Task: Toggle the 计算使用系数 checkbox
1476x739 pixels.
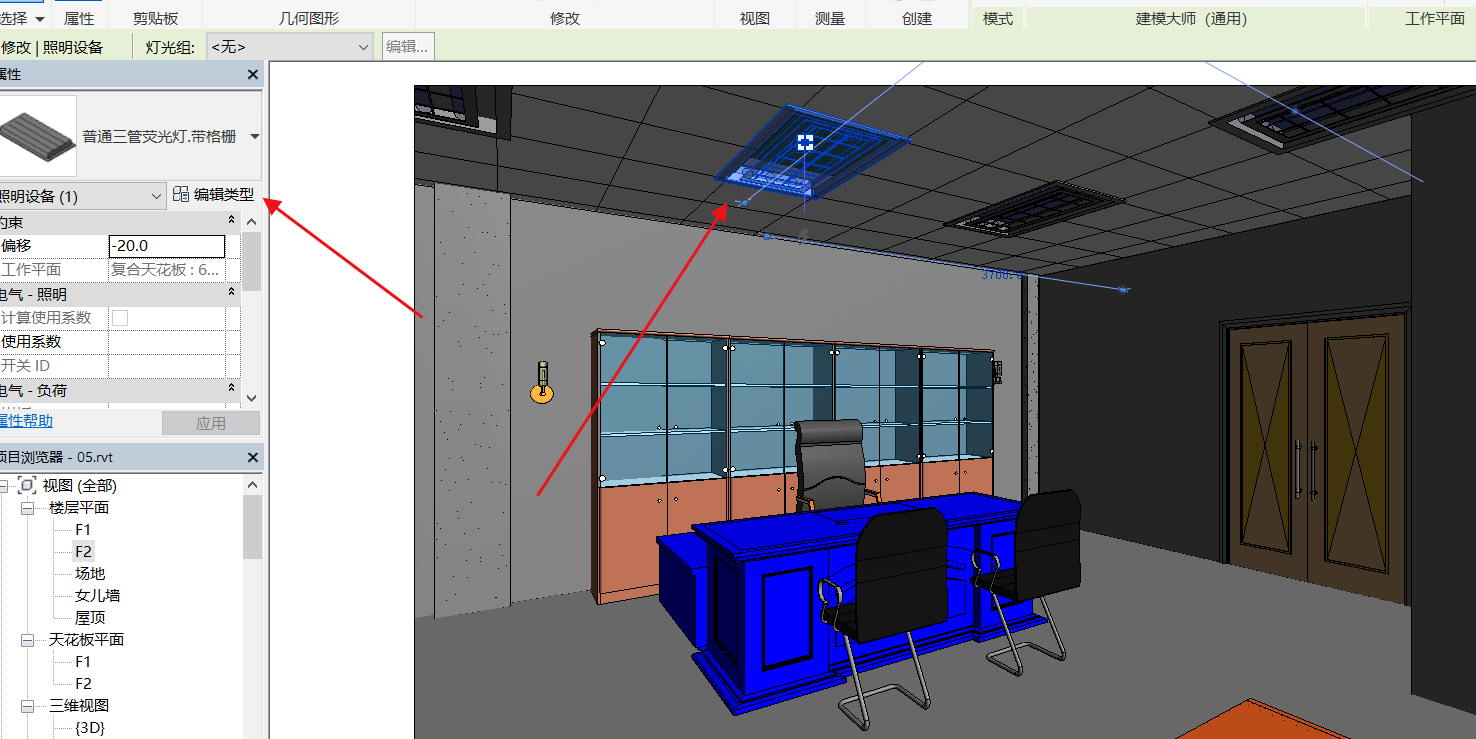Action: (120, 318)
